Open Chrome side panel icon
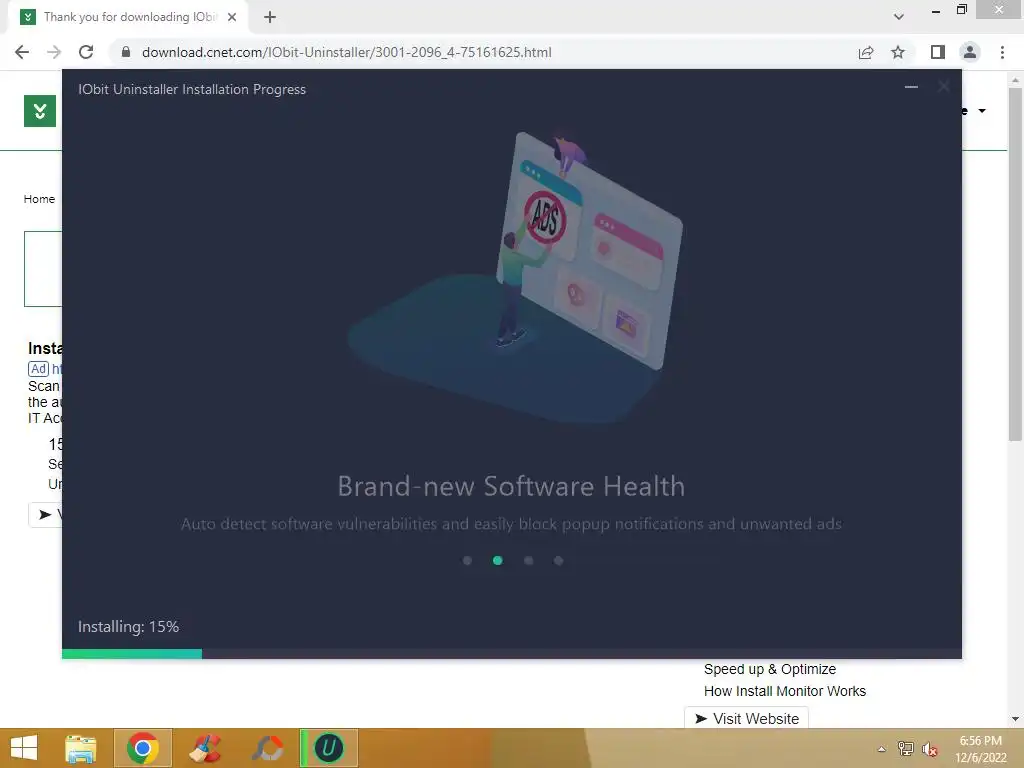The image size is (1024, 768). [x=938, y=52]
